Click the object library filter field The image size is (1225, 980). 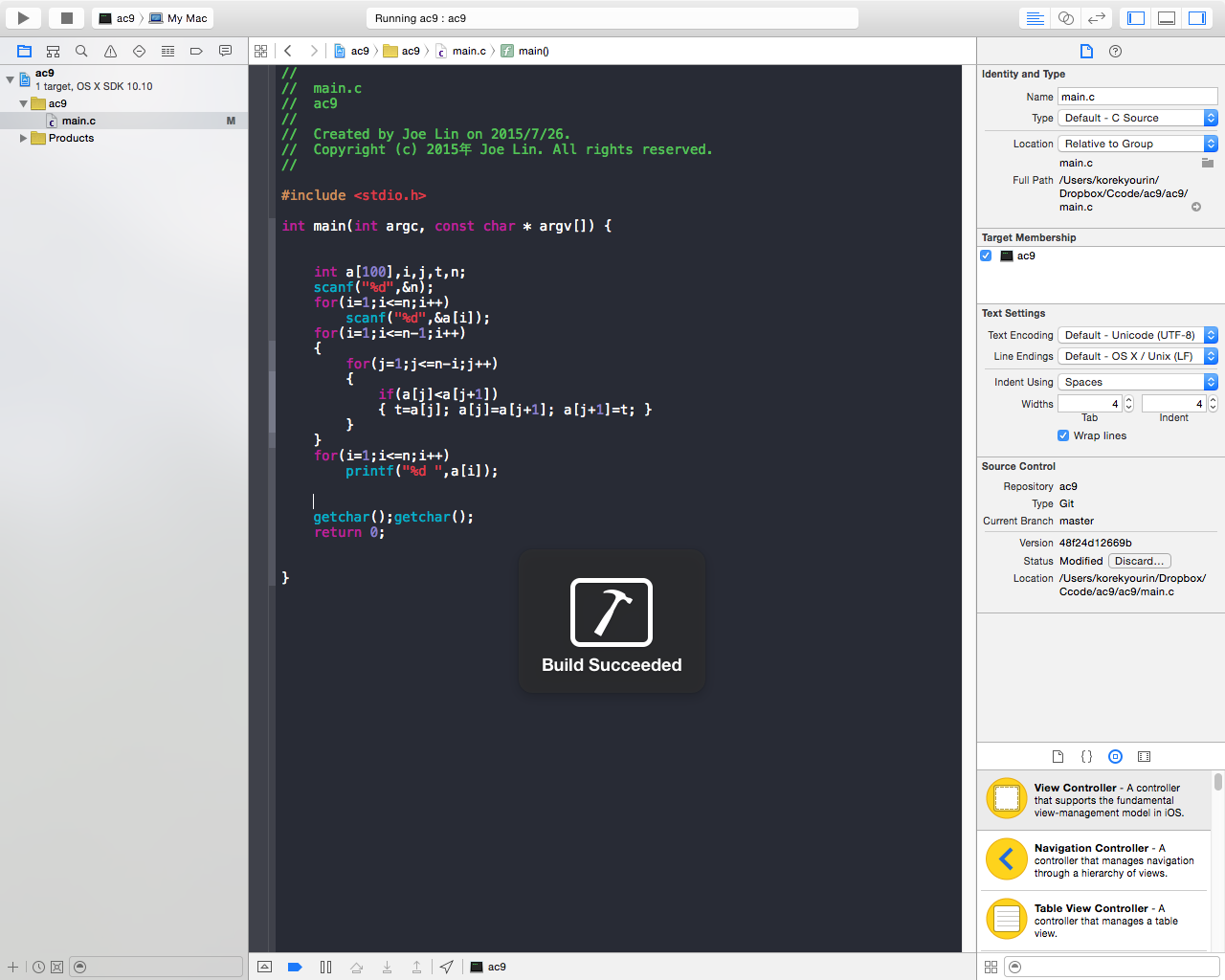tap(1111, 967)
